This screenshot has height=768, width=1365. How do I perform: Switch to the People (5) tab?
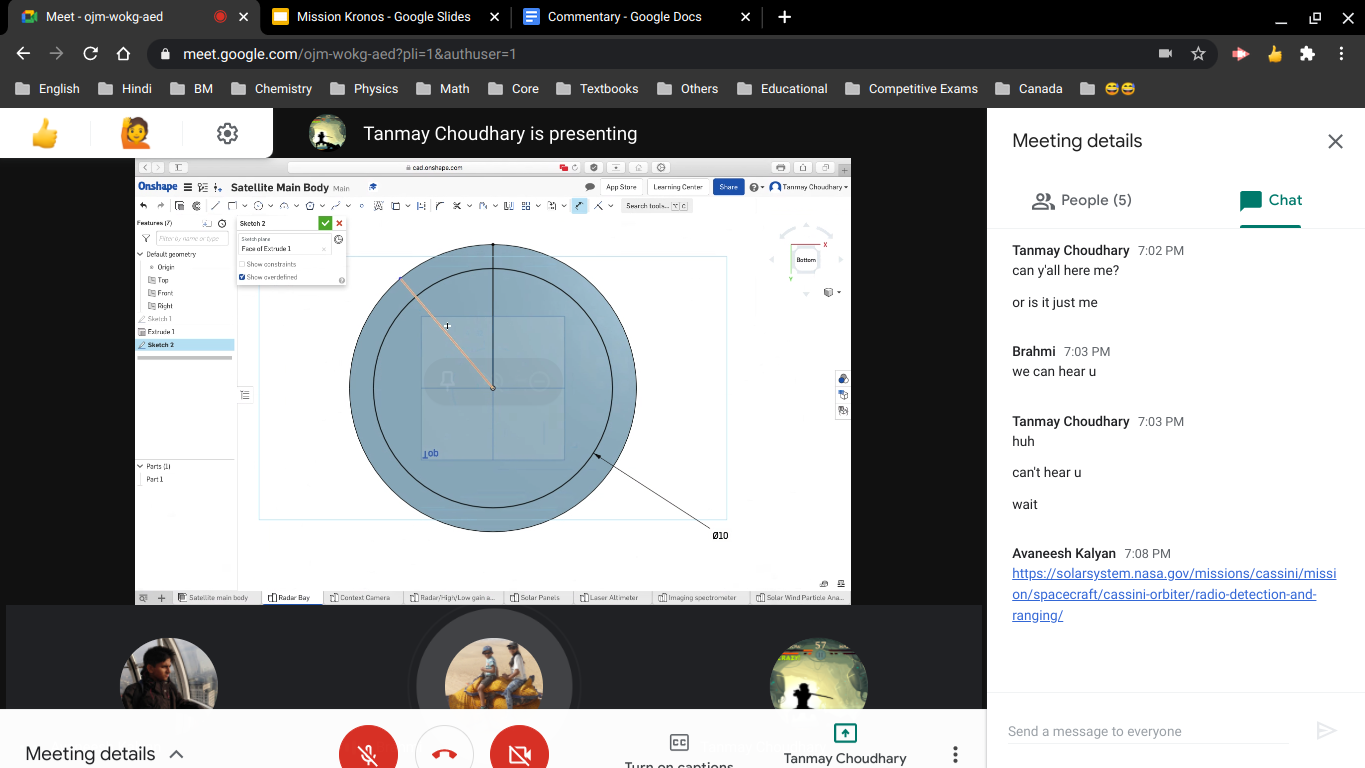coord(1081,200)
